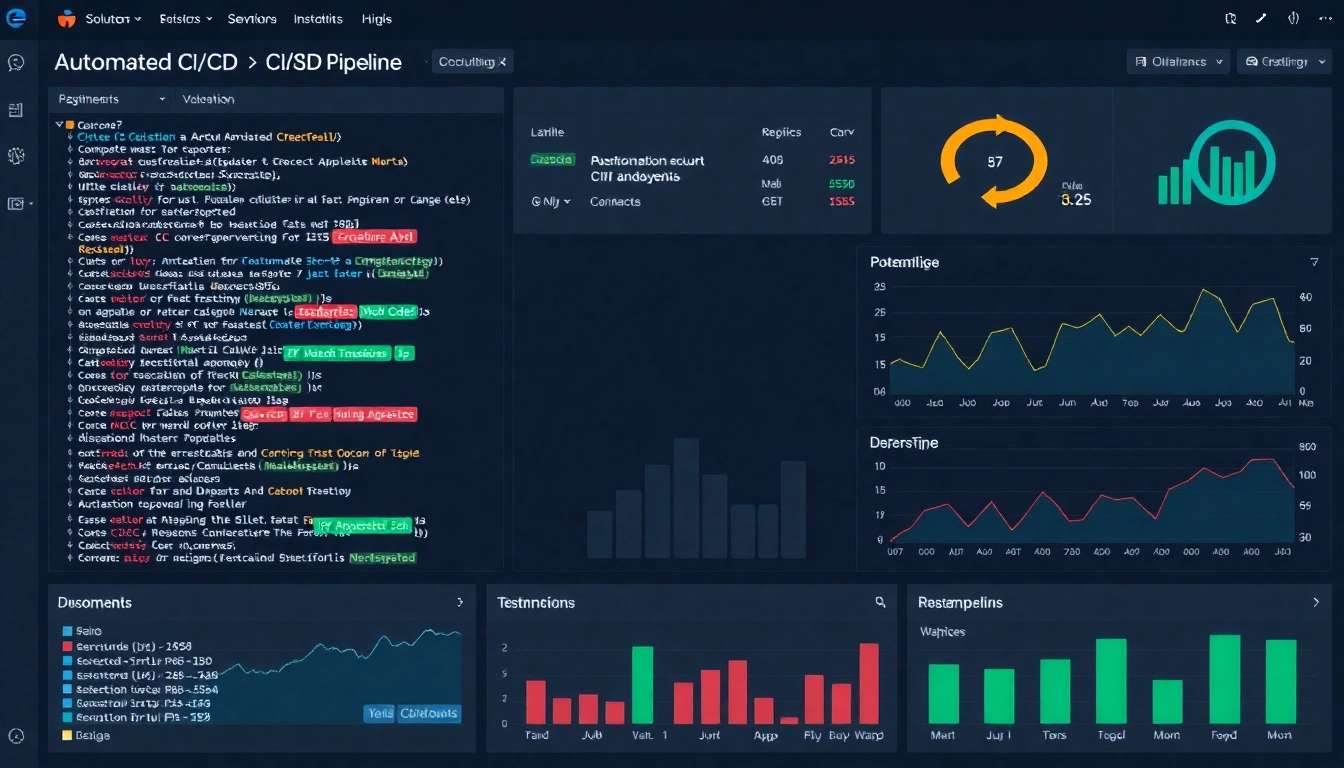Open the Payments dropdown above the code panel
Image resolution: width=1344 pixels, height=768 pixels.
108,99
